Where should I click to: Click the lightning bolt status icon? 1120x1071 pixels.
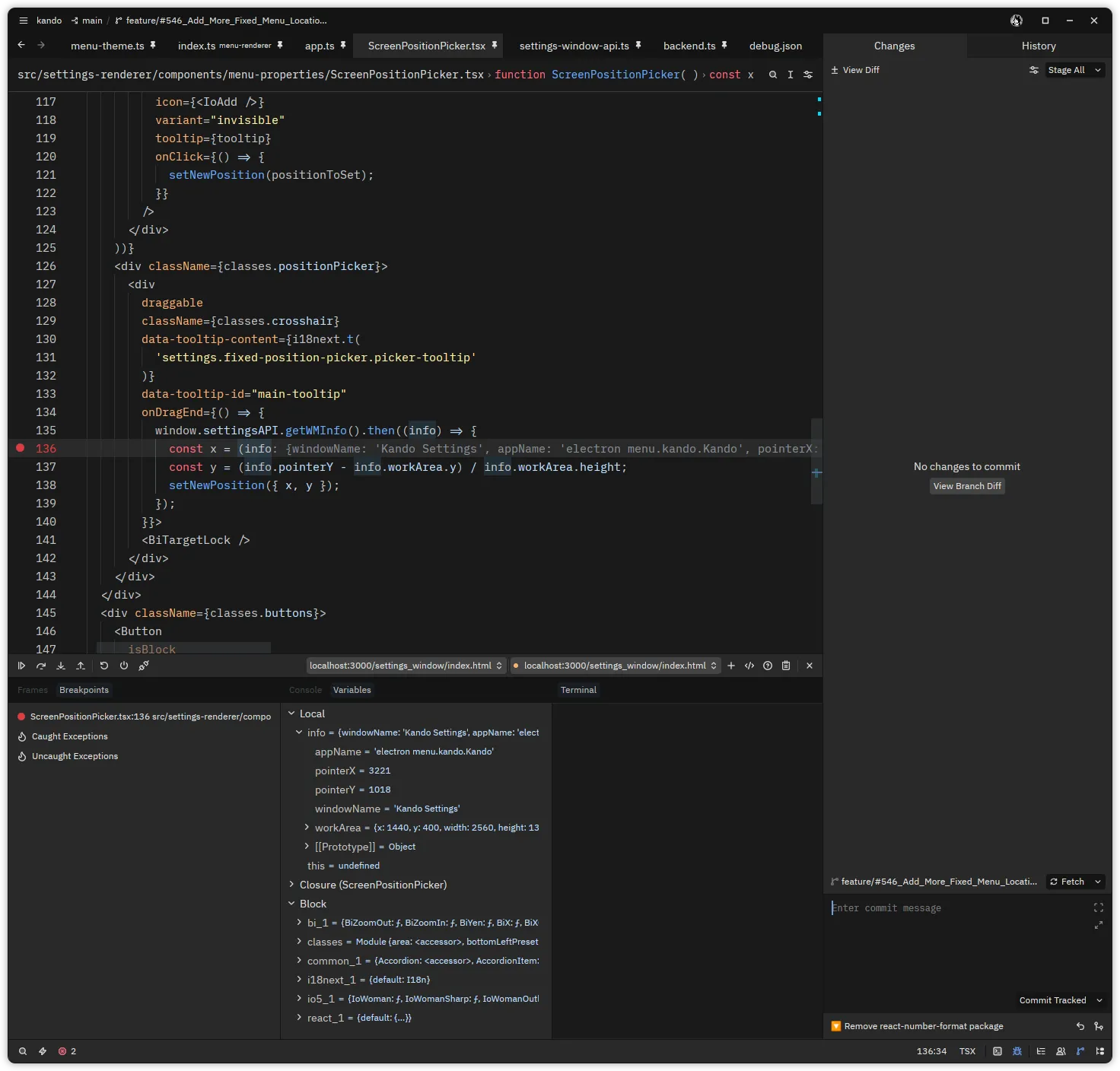click(x=43, y=1051)
